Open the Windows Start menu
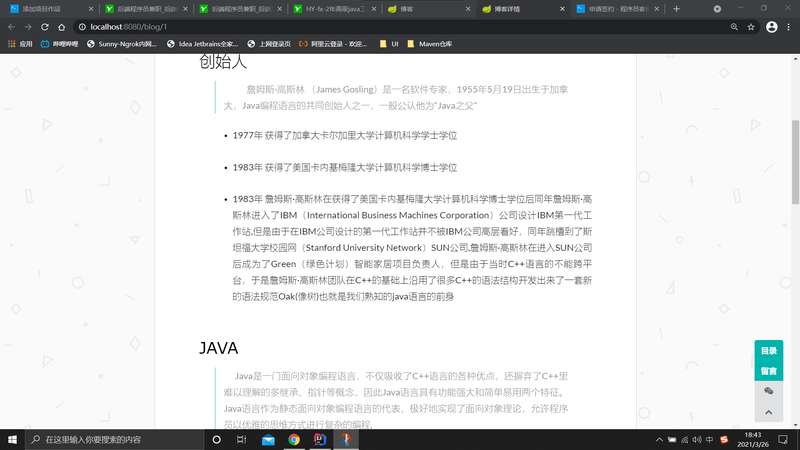The height and width of the screenshot is (450, 800). [x=12, y=439]
